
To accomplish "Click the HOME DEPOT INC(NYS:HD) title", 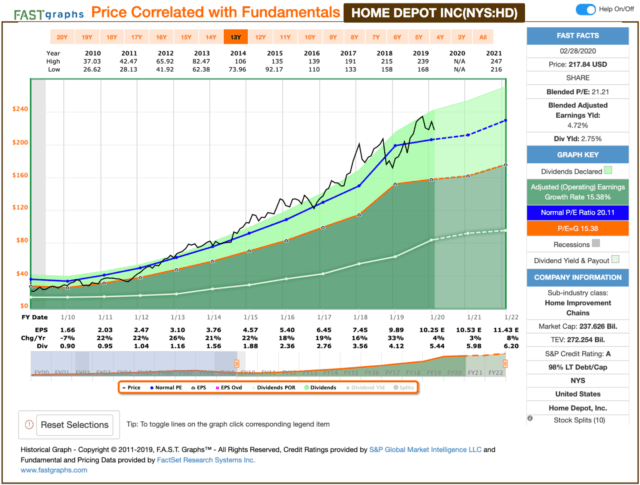I will 434,13.
